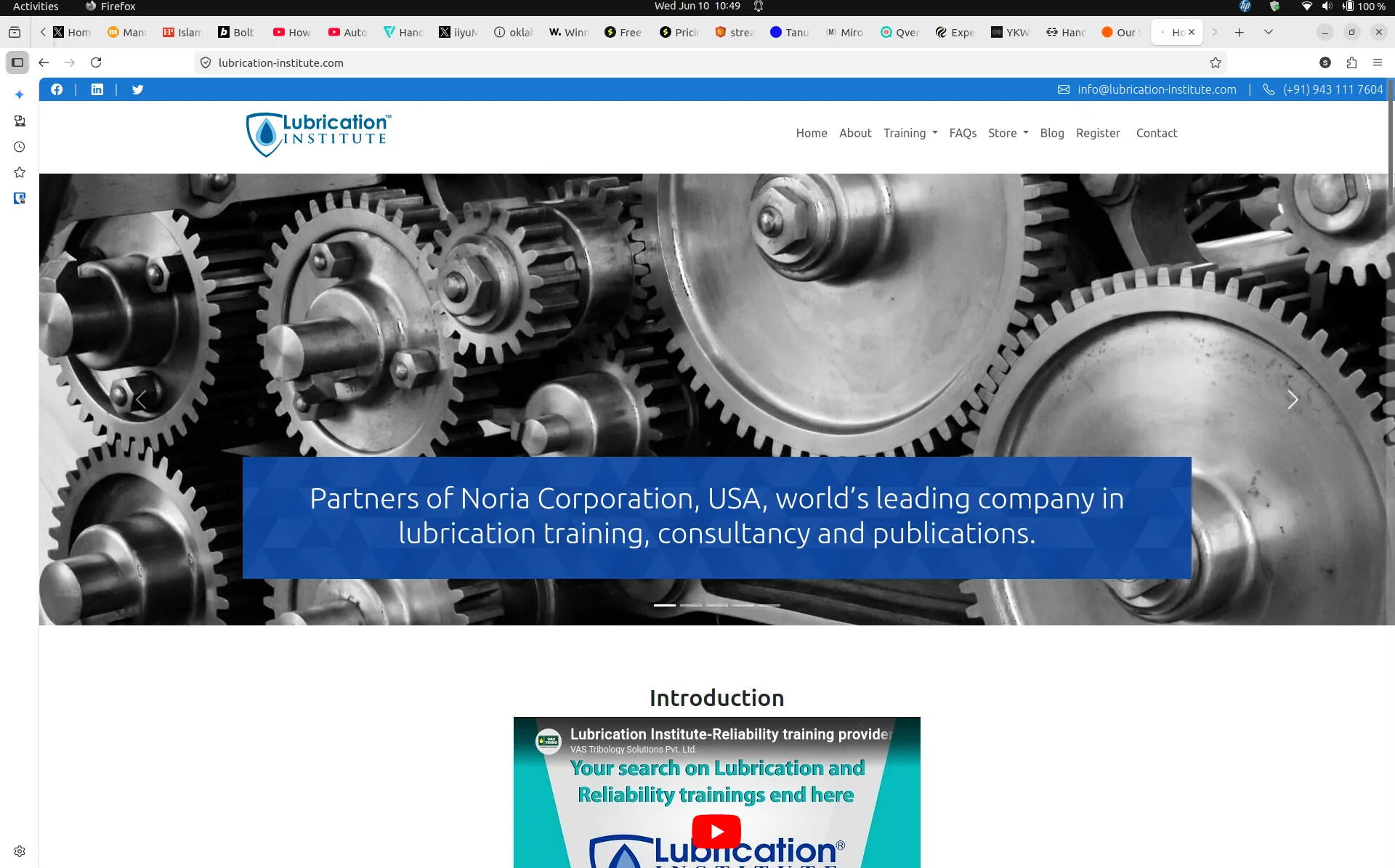Click the Wi-Fi network icon
The height and width of the screenshot is (868, 1395).
point(1306,7)
